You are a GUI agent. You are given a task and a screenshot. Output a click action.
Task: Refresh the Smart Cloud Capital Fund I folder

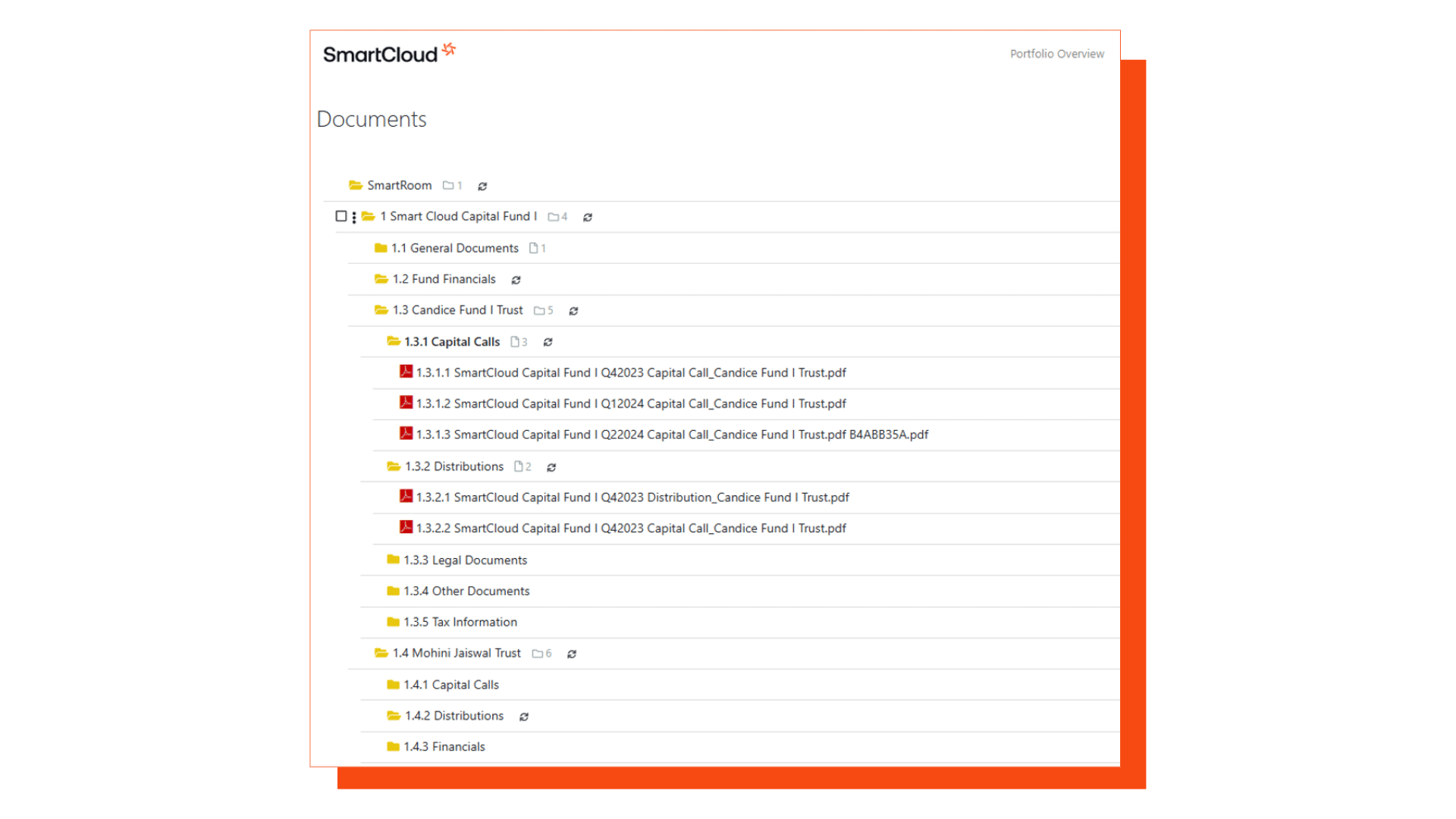587,218
